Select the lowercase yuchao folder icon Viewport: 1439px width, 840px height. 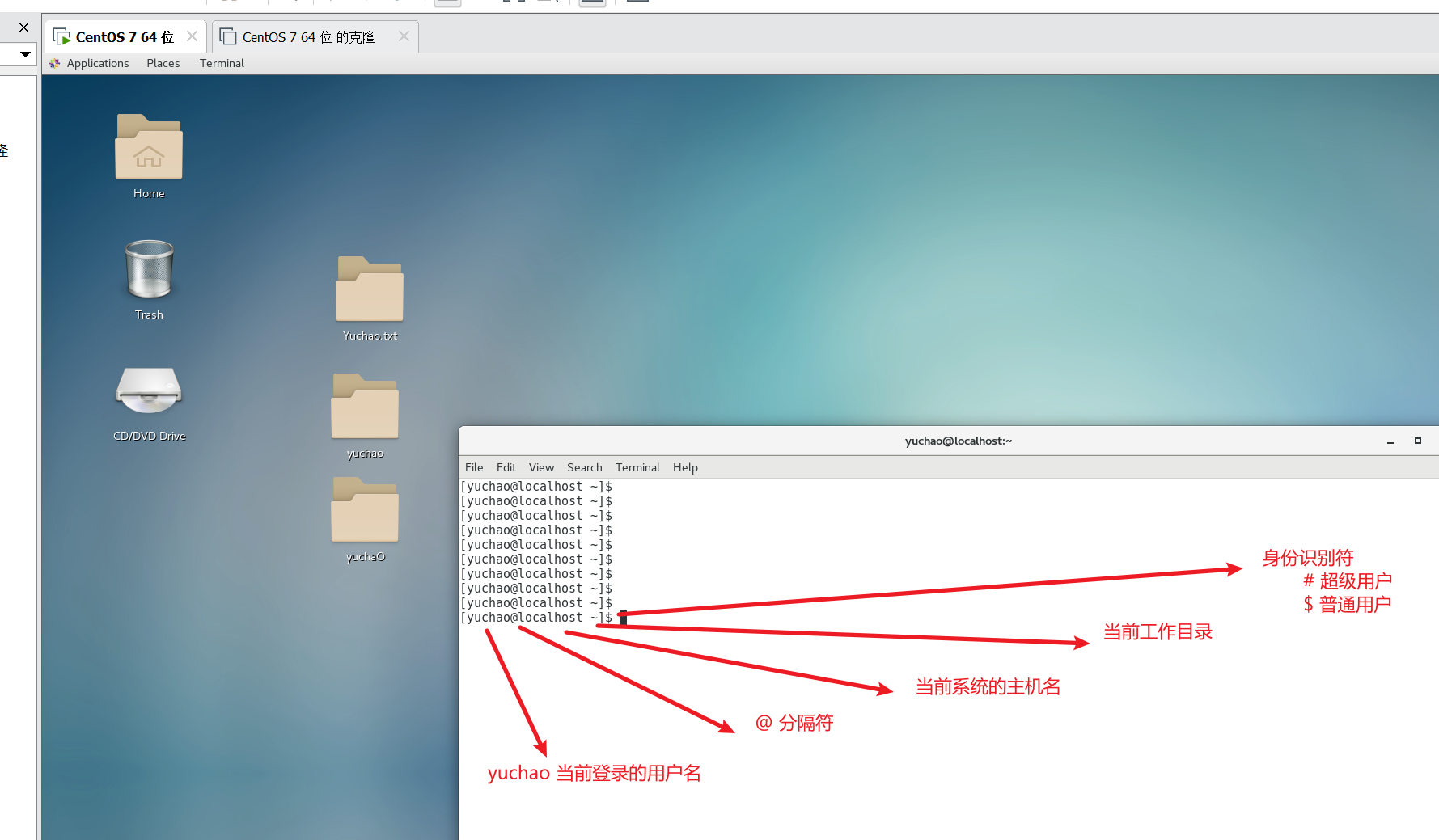[x=365, y=407]
